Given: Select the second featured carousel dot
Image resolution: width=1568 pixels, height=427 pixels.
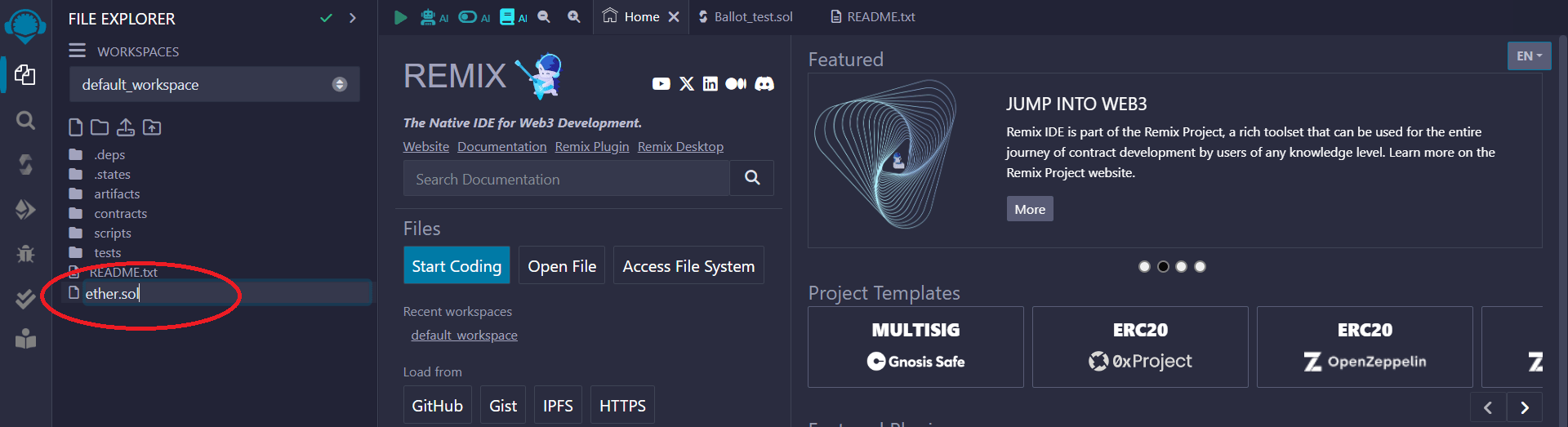Looking at the screenshot, I should click(x=1163, y=266).
